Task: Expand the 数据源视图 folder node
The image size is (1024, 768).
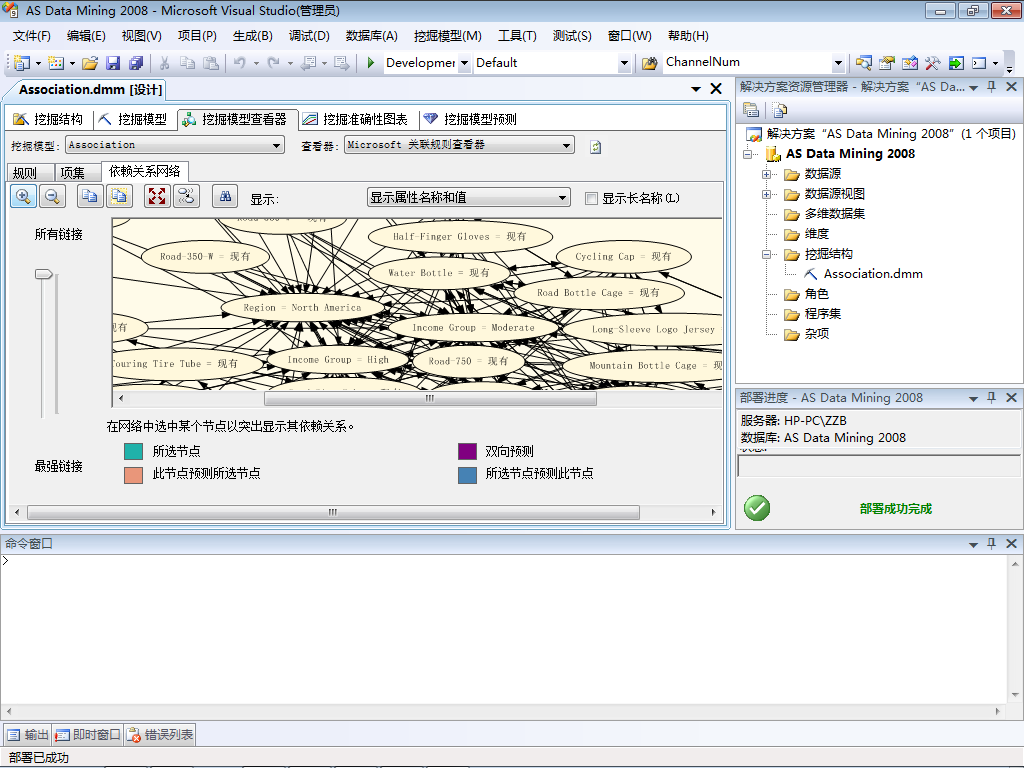Action: coord(767,195)
